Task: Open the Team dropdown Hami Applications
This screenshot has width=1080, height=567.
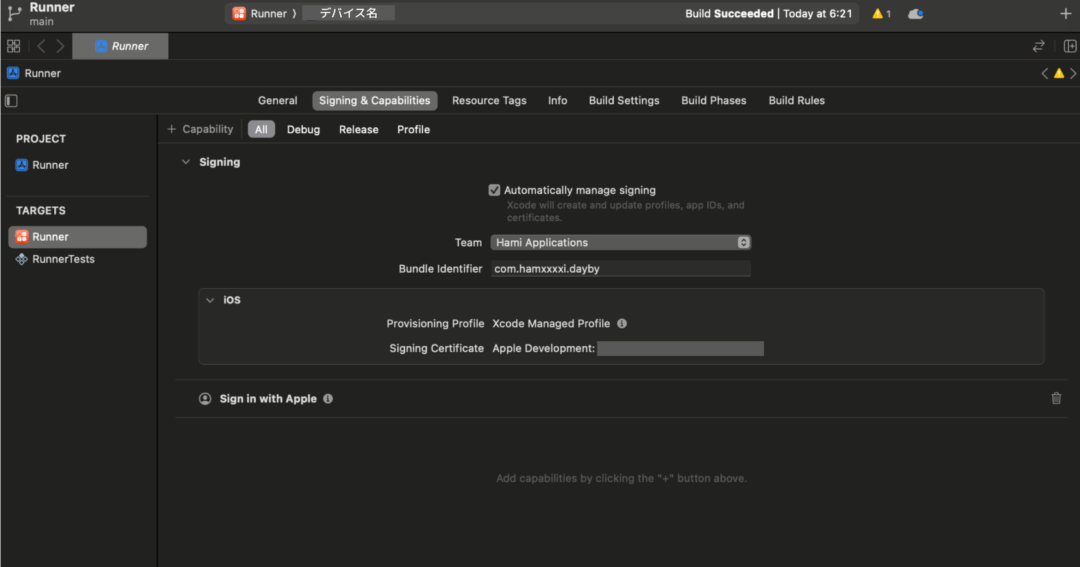Action: 621,243
